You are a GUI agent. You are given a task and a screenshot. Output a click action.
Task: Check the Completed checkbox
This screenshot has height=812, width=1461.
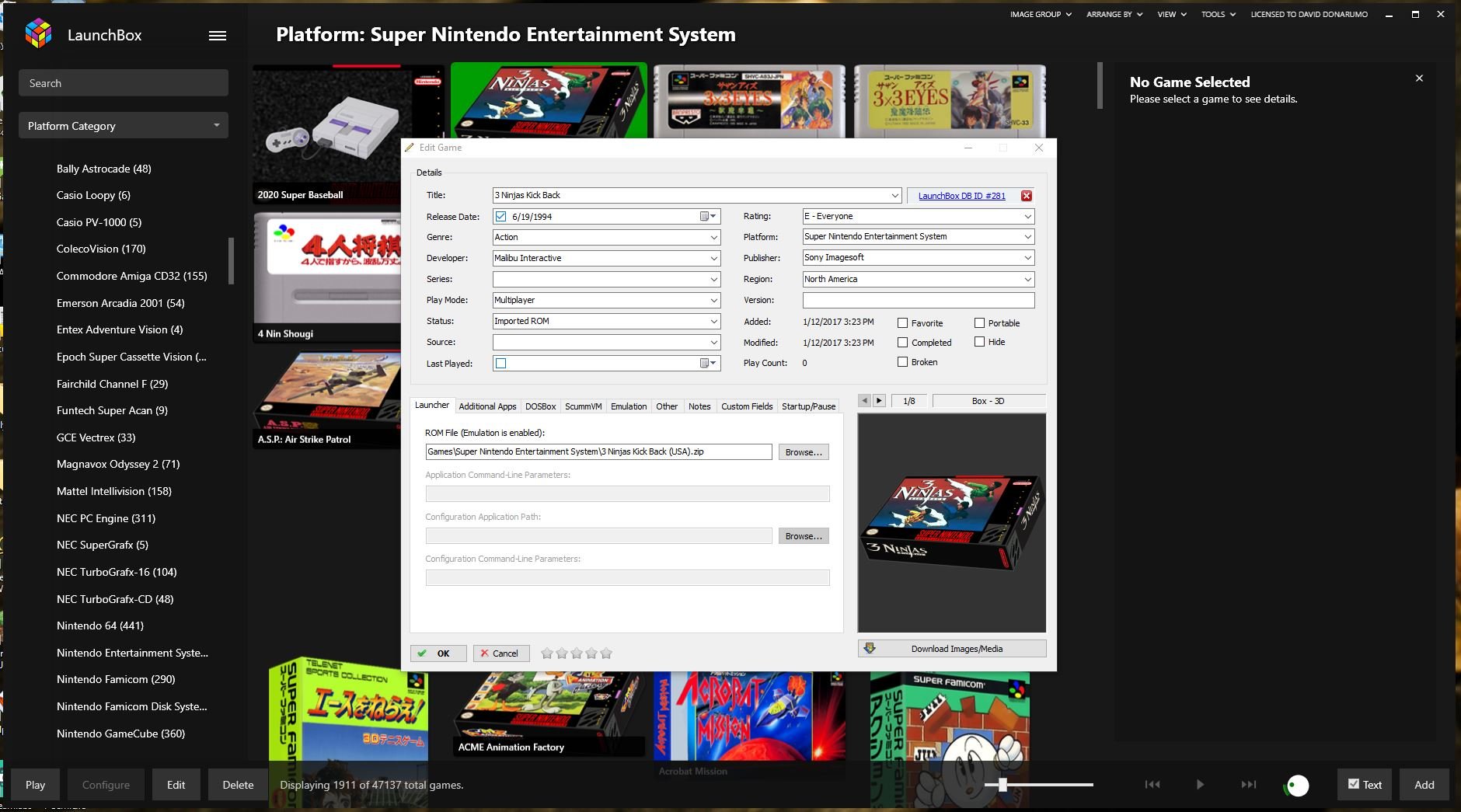coord(902,342)
